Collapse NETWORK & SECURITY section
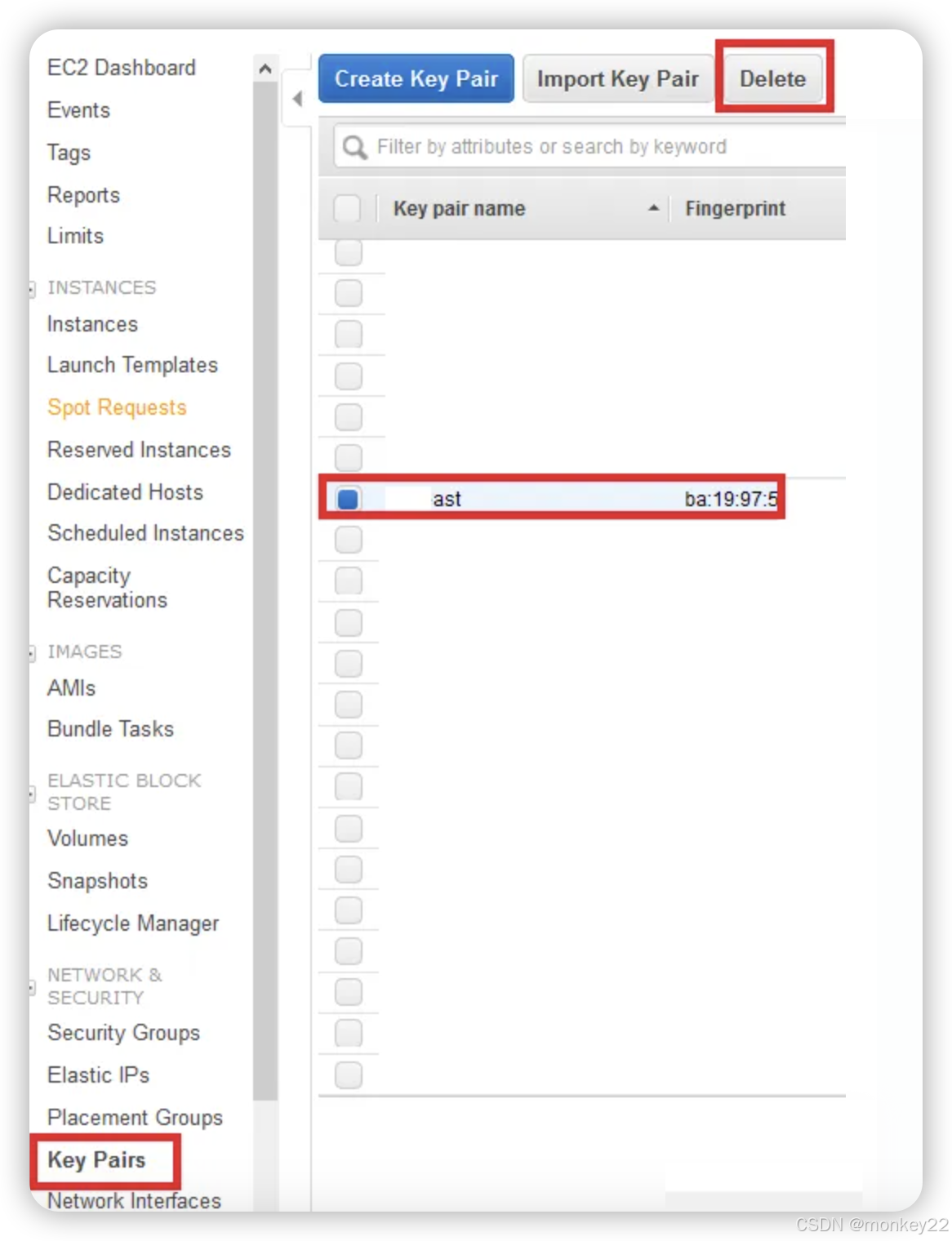This screenshot has height=1241, width=952. pyautogui.click(x=32, y=987)
